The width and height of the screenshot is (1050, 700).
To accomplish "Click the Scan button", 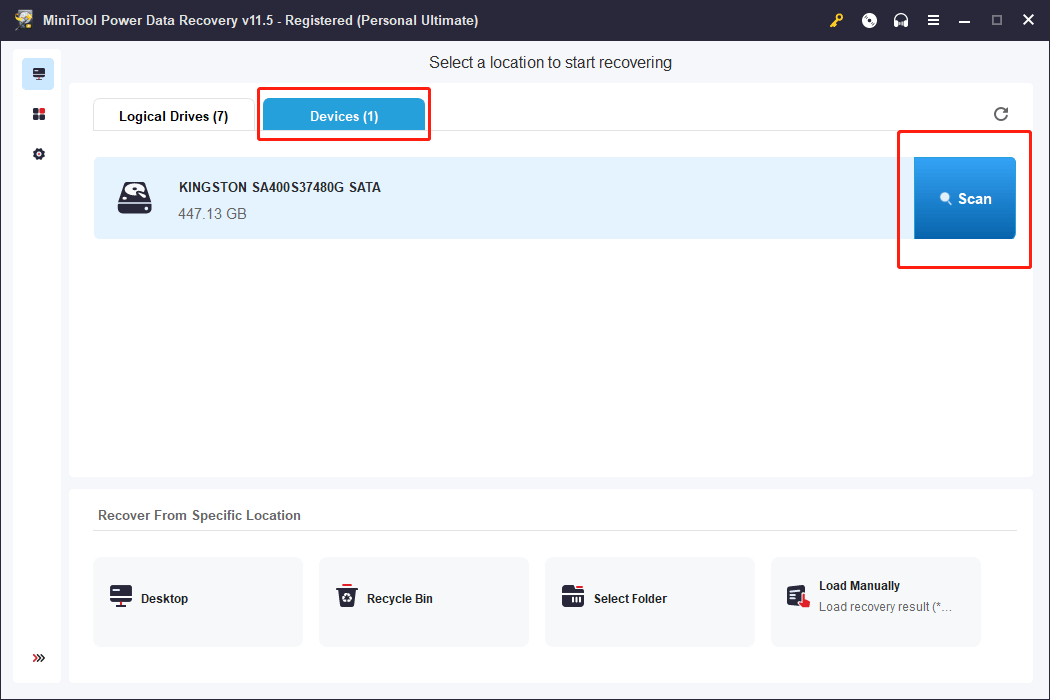I will click(964, 198).
